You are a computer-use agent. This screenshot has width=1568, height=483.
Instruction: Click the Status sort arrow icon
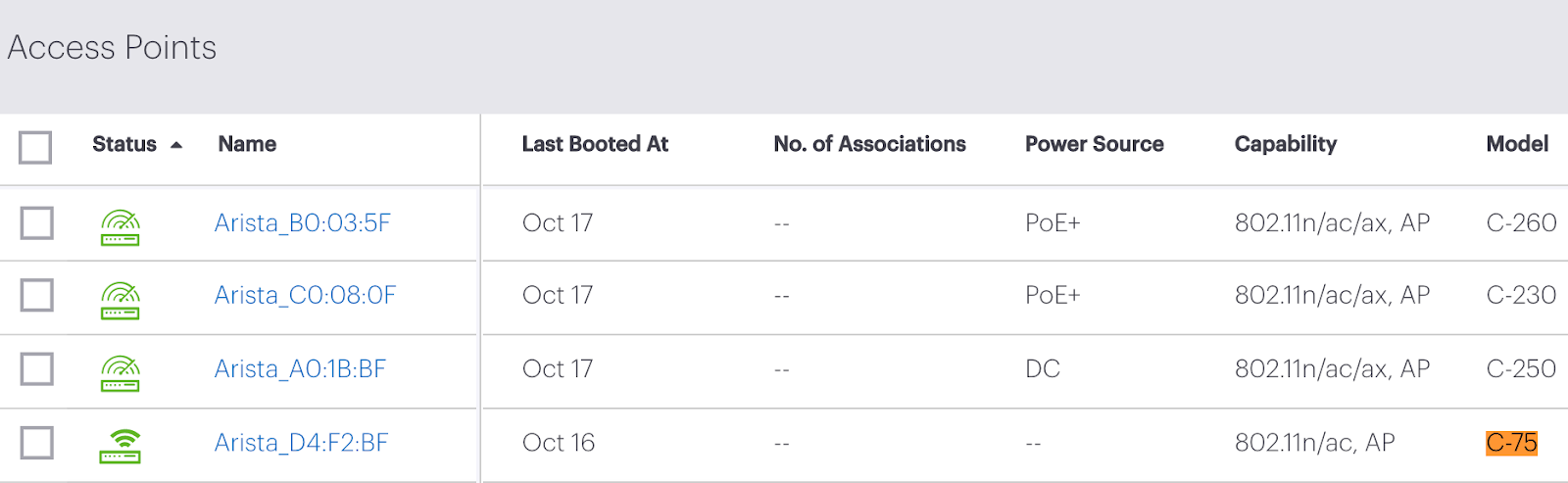(x=176, y=145)
